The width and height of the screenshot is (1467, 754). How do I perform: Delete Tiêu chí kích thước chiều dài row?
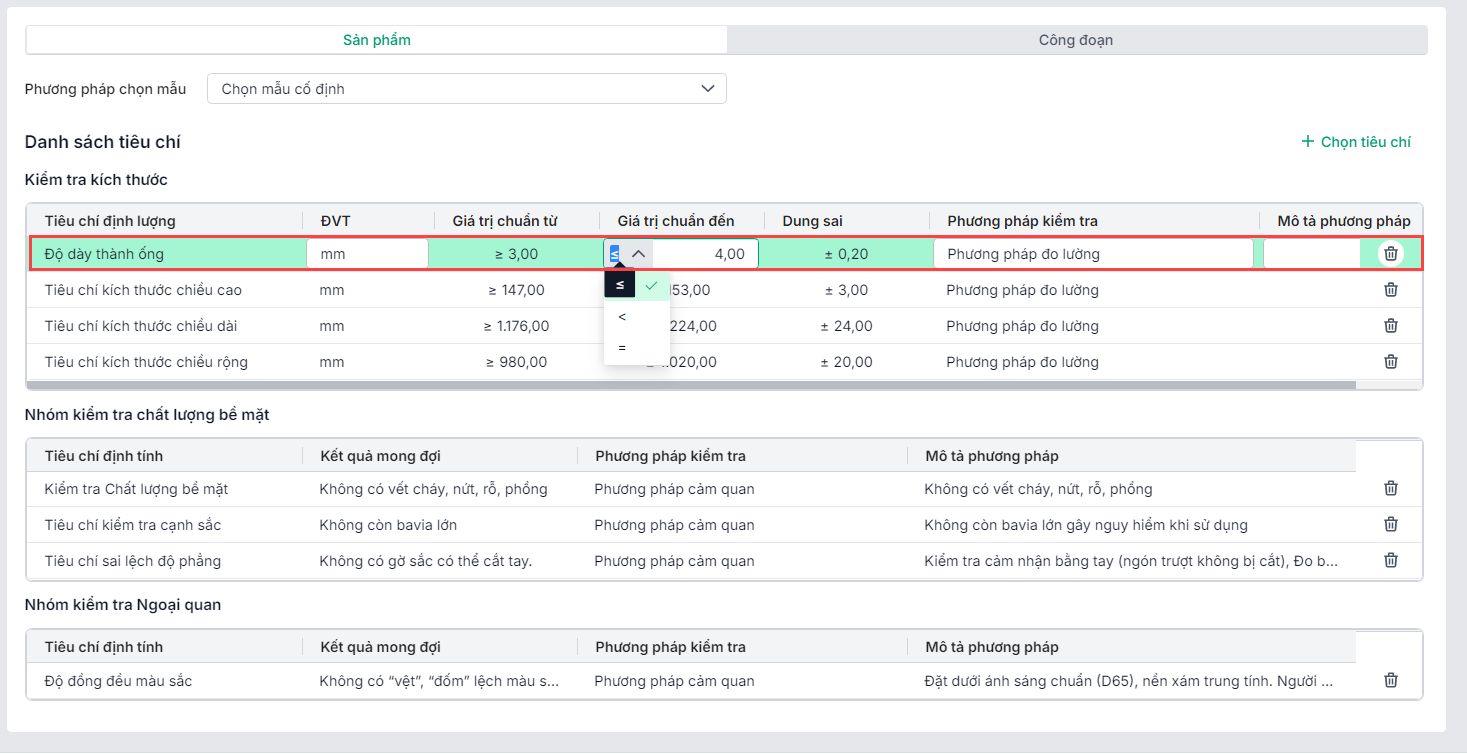coord(1390,326)
